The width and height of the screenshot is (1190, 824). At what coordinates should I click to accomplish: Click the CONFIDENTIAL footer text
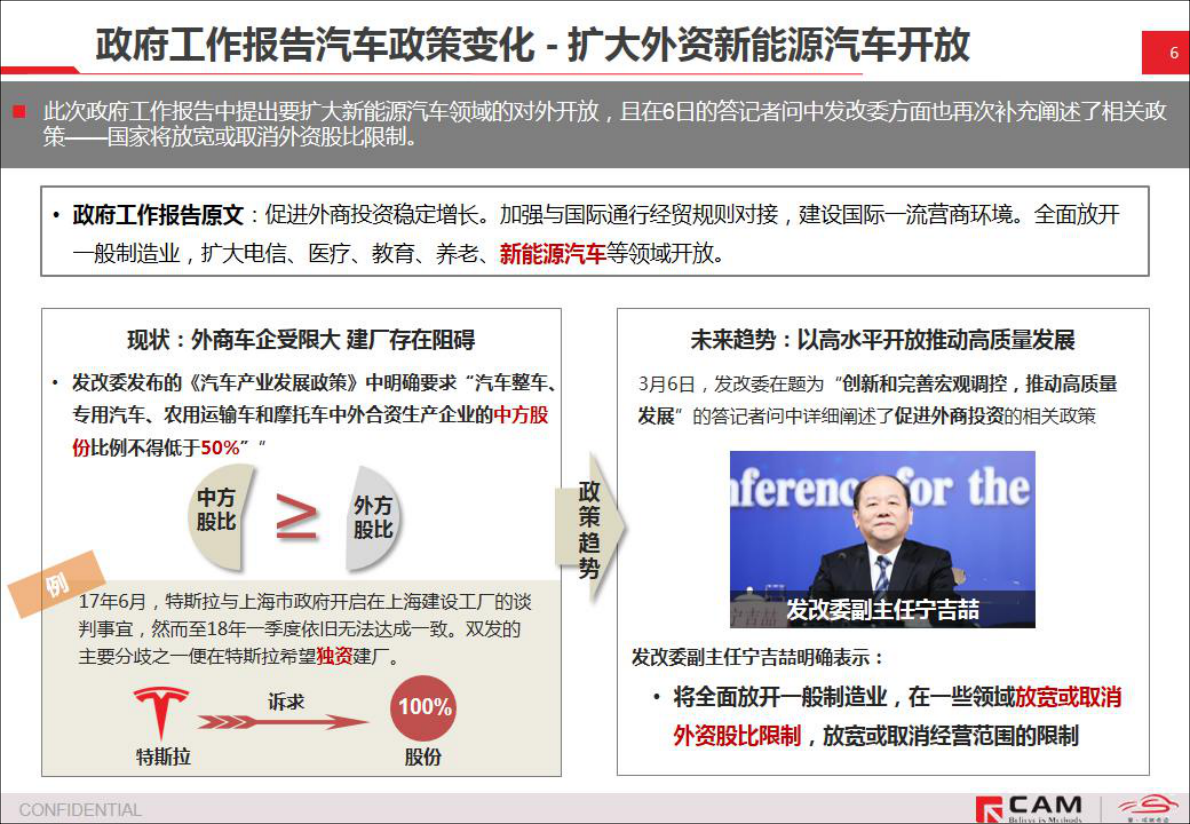[80, 809]
